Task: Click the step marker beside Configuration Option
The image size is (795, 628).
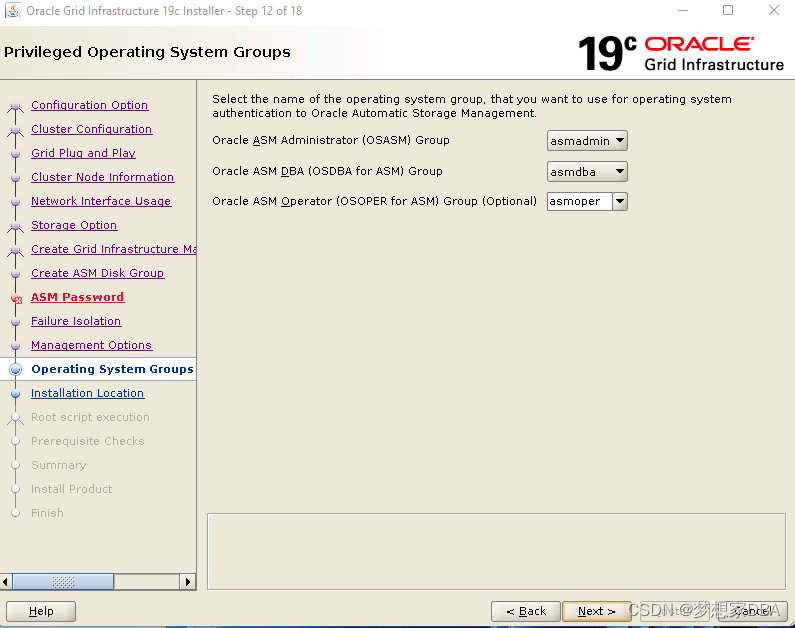Action: [x=16, y=106]
